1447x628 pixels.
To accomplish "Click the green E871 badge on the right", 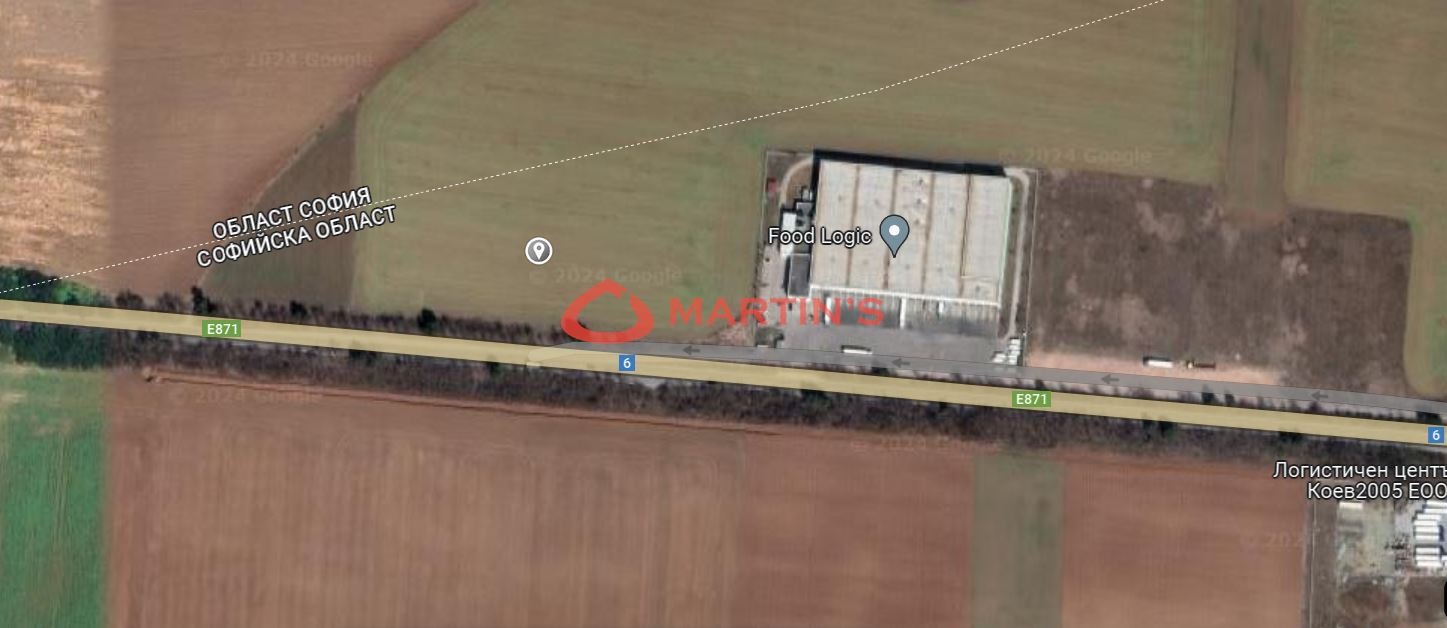I will (1031, 399).
